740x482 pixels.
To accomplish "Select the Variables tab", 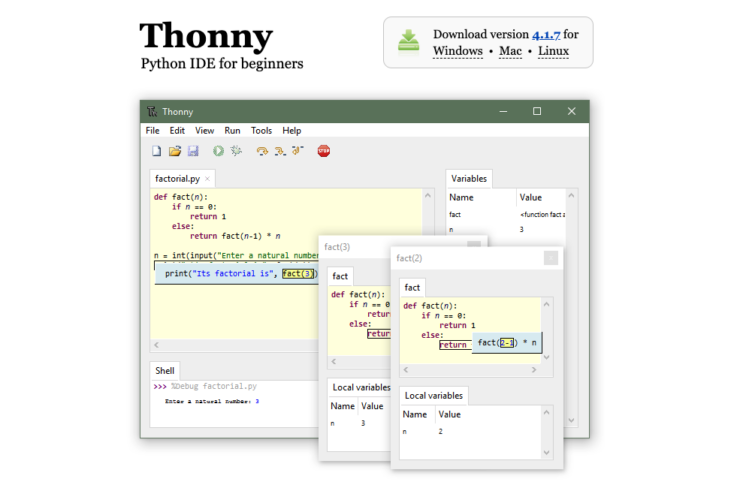I will (x=468, y=179).
